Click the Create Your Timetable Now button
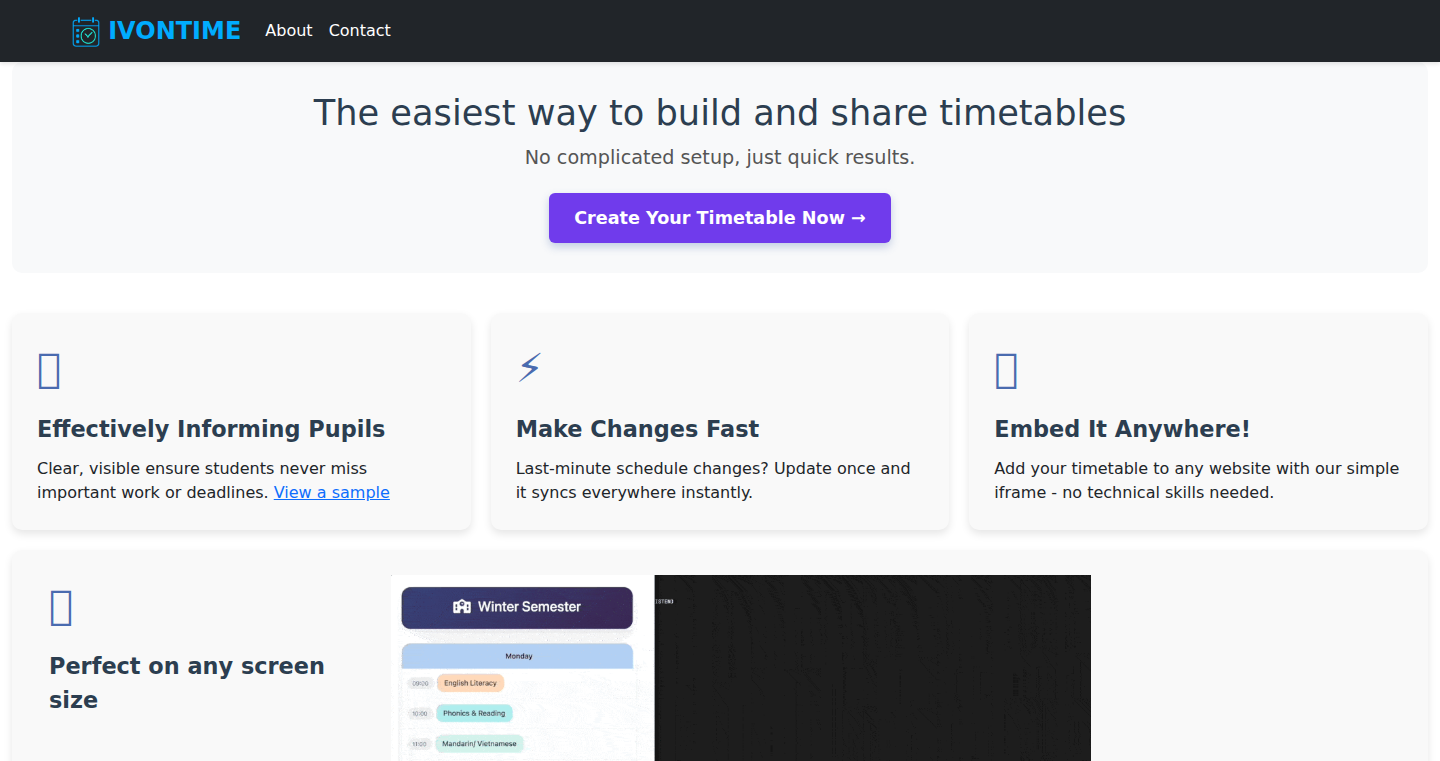This screenshot has height=761, width=1440. click(x=720, y=218)
